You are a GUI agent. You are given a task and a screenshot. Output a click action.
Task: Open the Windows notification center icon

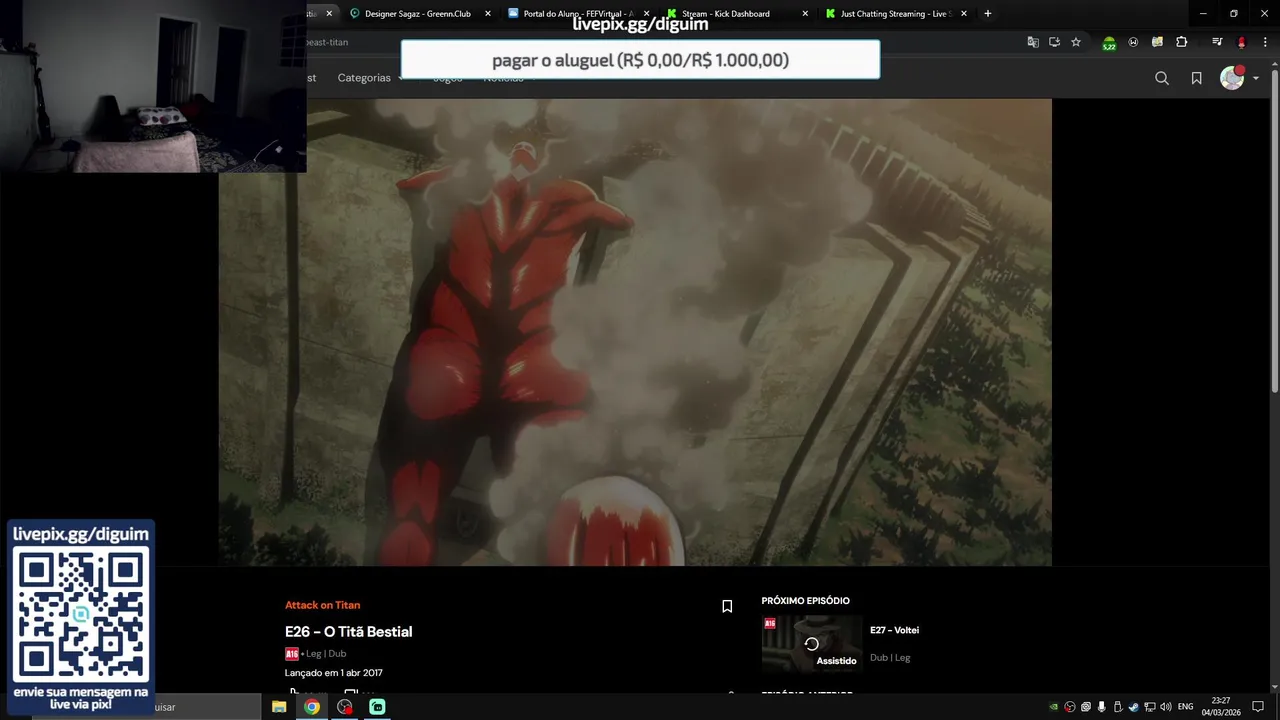pyautogui.click(x=1258, y=707)
